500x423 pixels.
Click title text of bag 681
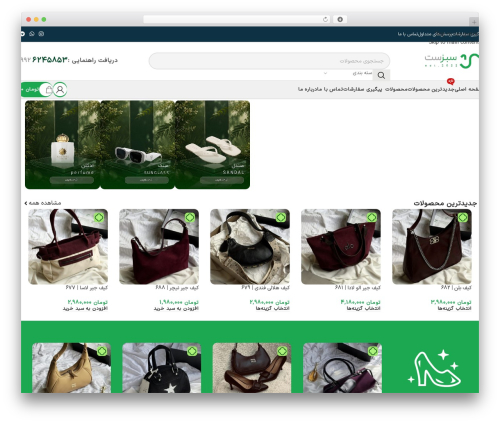[x=358, y=287]
